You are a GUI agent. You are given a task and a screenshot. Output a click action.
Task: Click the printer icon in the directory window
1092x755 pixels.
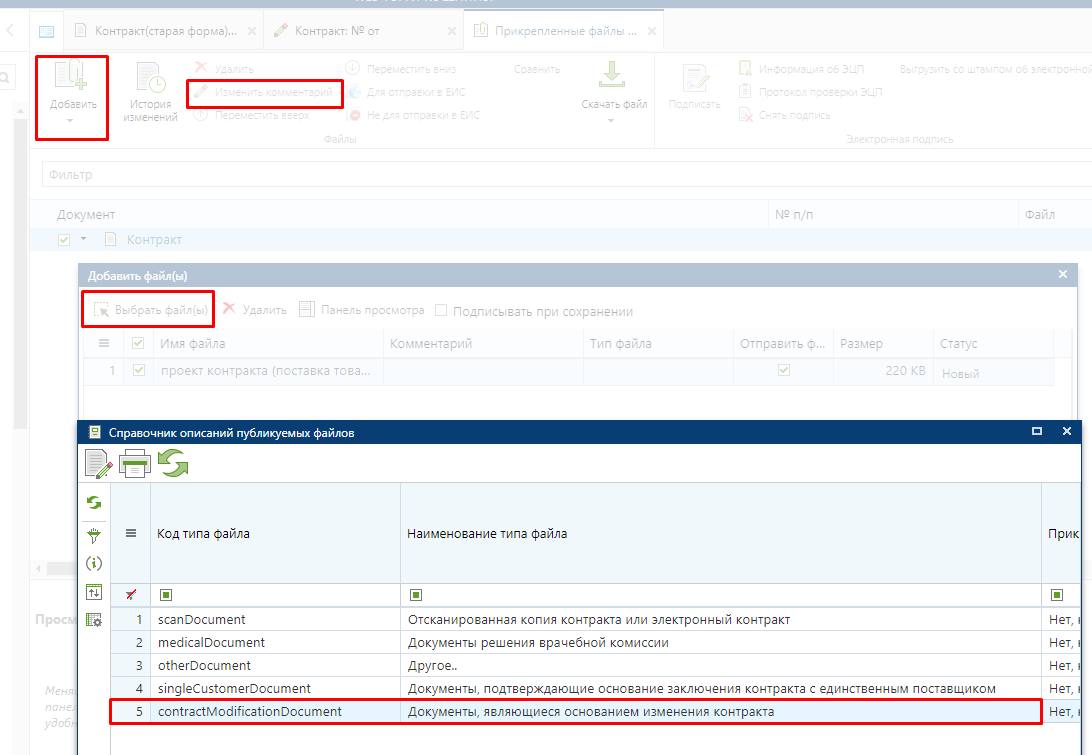[135, 464]
